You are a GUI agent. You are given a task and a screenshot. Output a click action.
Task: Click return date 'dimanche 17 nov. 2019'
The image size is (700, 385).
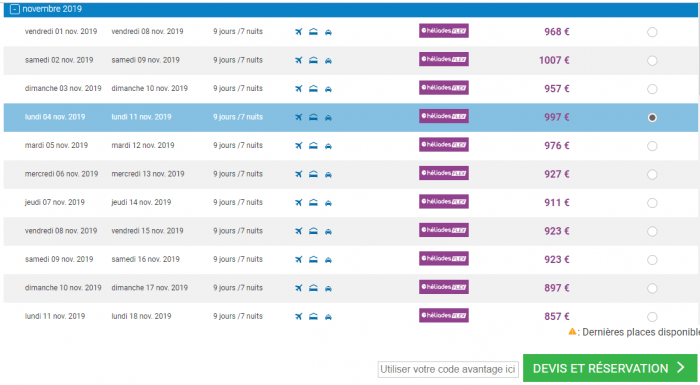click(150, 288)
